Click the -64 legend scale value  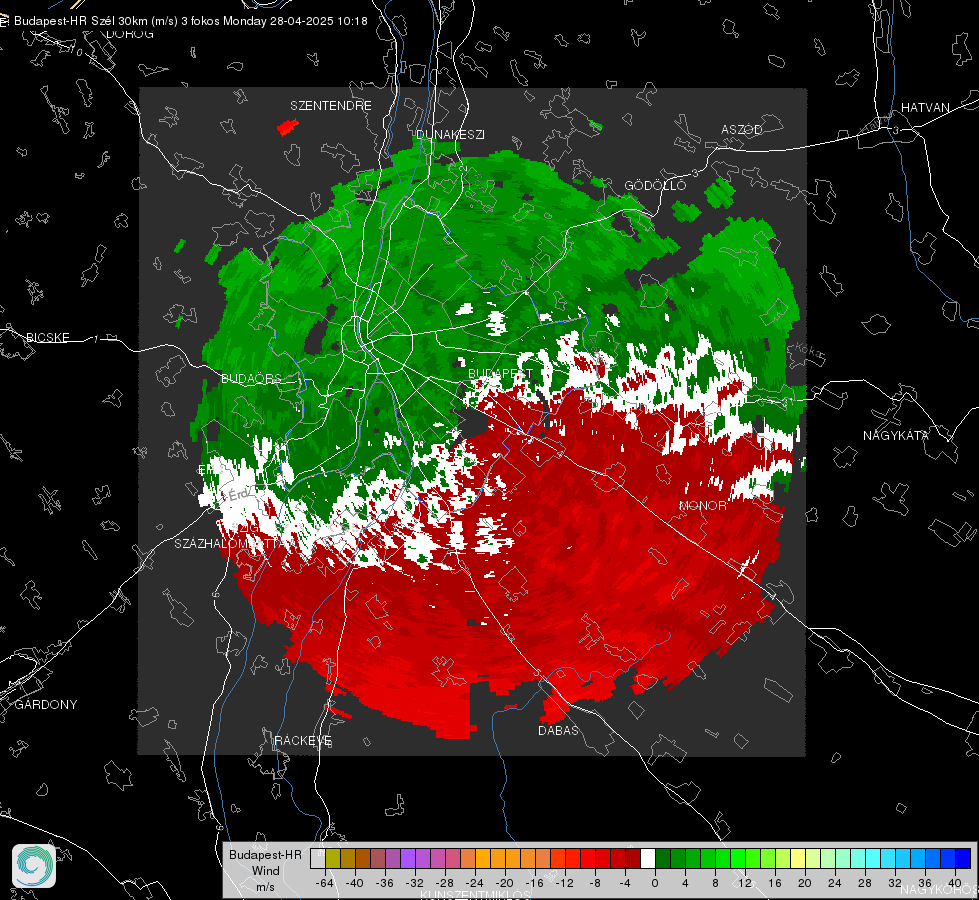coord(325,883)
